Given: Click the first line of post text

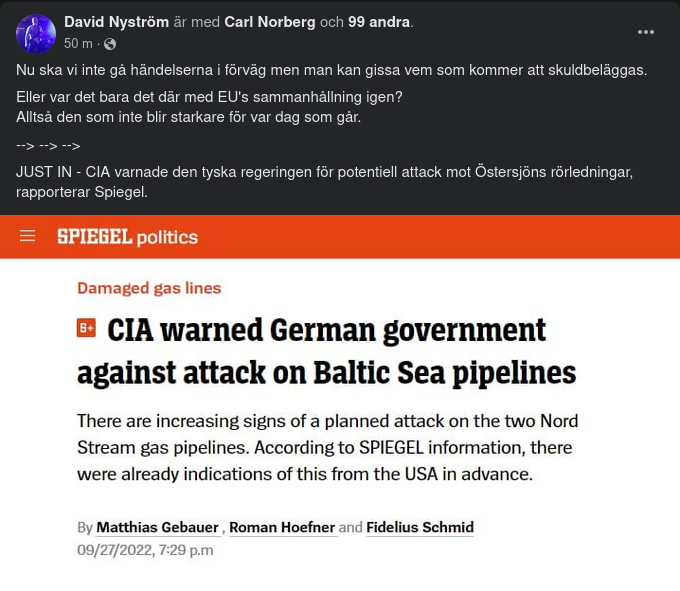Looking at the screenshot, I should 331,70.
